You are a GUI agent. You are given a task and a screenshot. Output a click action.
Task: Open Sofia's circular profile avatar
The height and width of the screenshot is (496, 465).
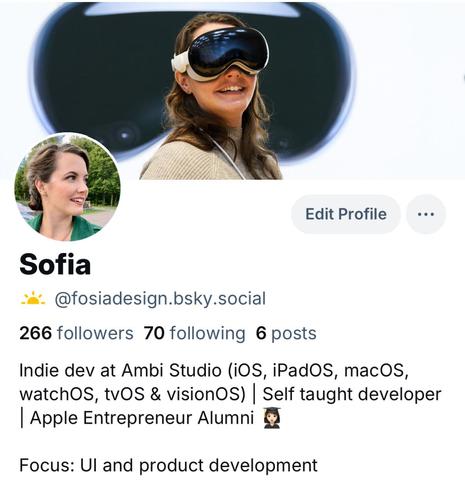pyautogui.click(x=67, y=187)
